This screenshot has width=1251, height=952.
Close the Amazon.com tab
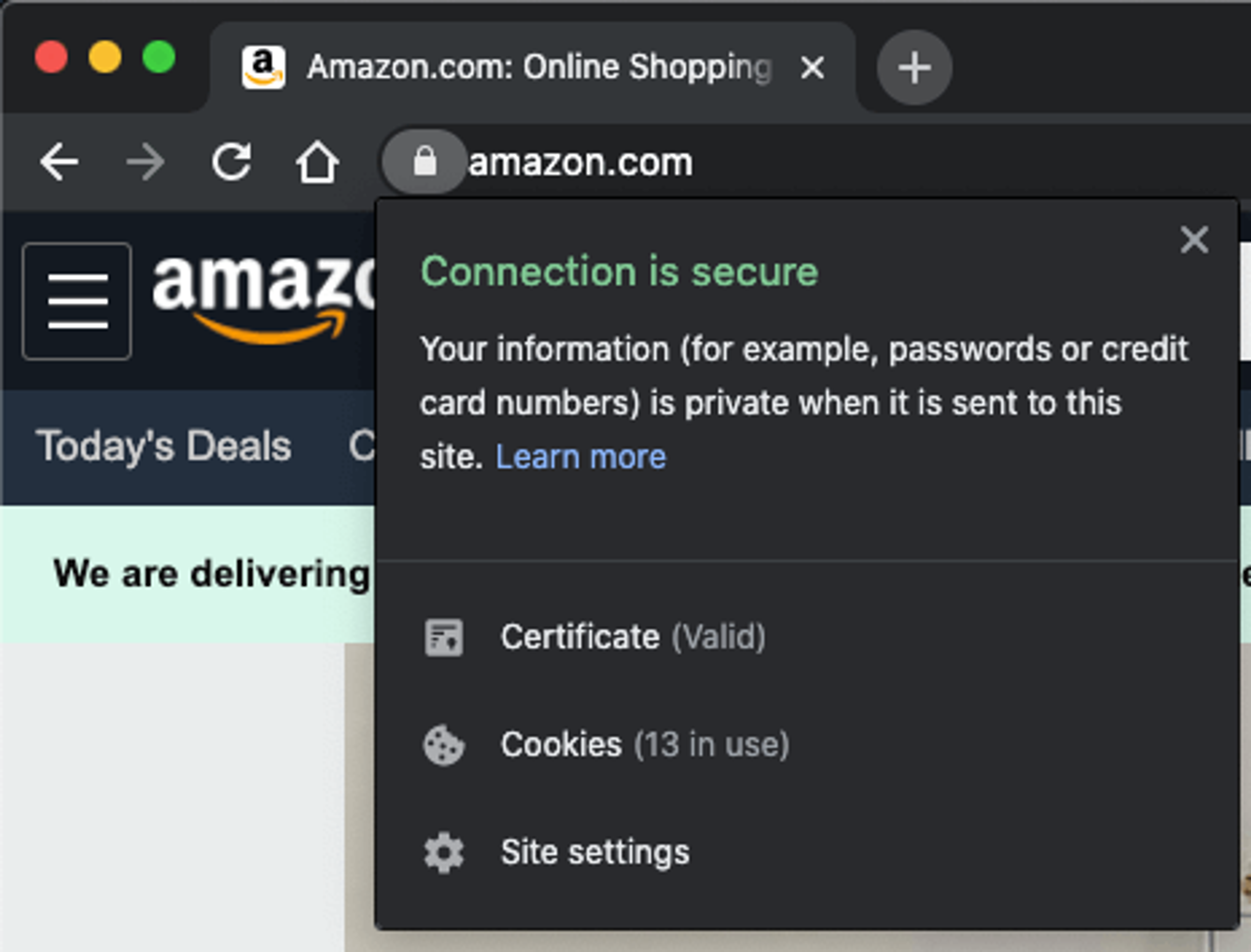(812, 67)
